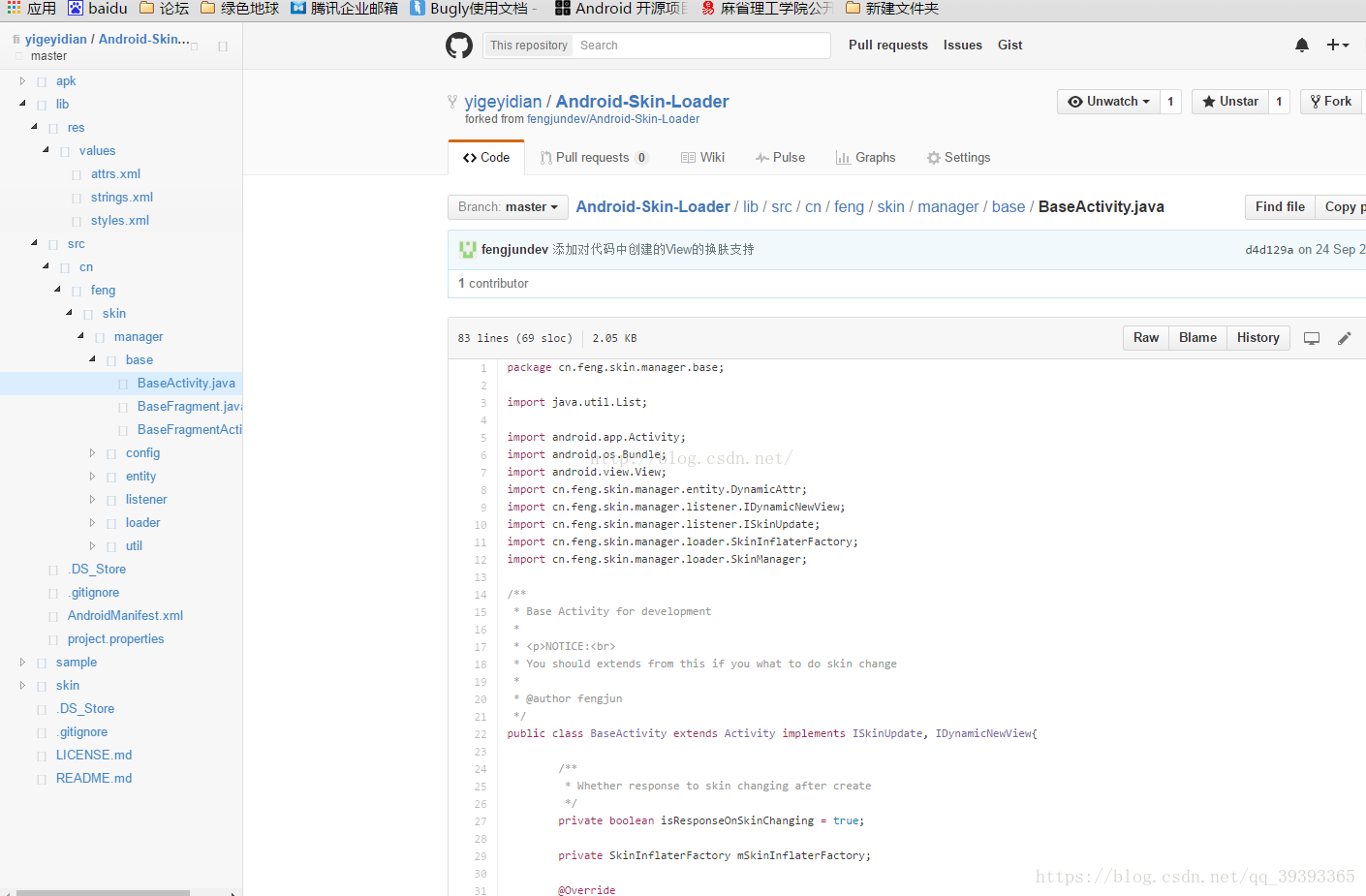Open strings.xml in file tree
The height and width of the screenshot is (896, 1366).
coord(122,198)
